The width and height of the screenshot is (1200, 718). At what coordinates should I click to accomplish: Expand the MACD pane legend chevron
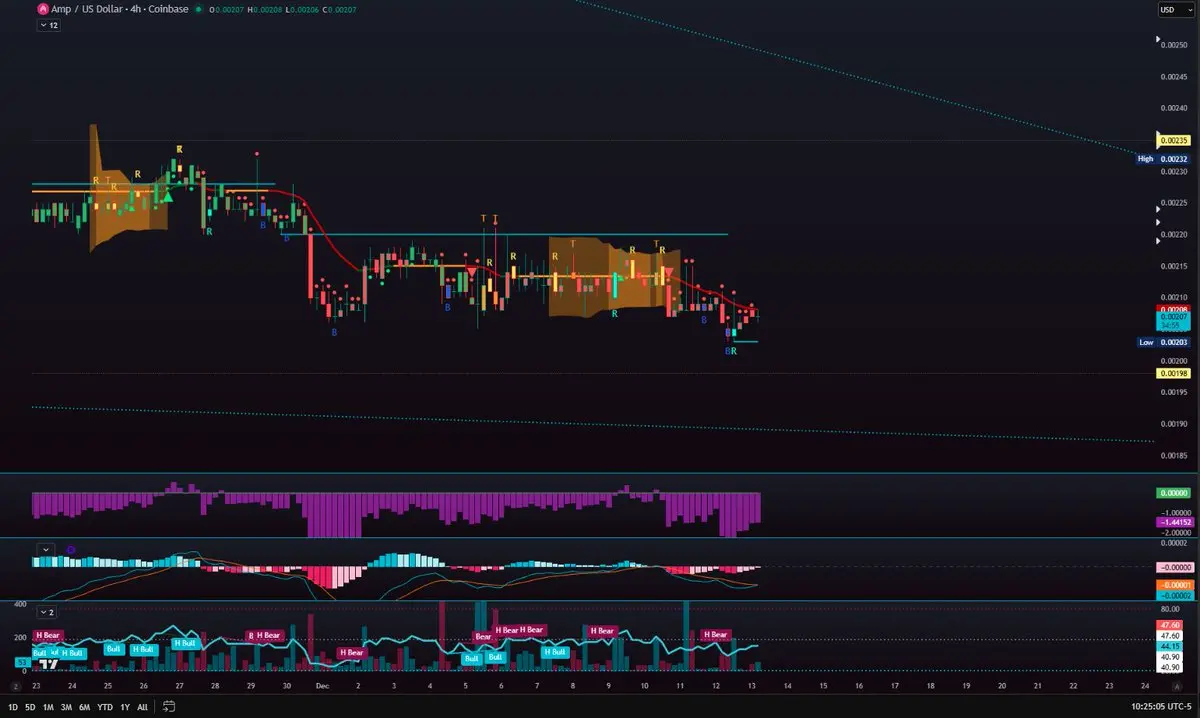pos(44,549)
